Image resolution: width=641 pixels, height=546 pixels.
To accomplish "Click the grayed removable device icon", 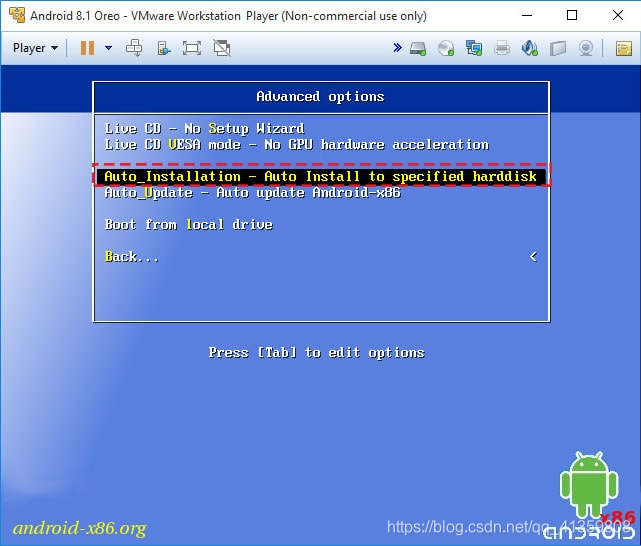I will pos(558,48).
